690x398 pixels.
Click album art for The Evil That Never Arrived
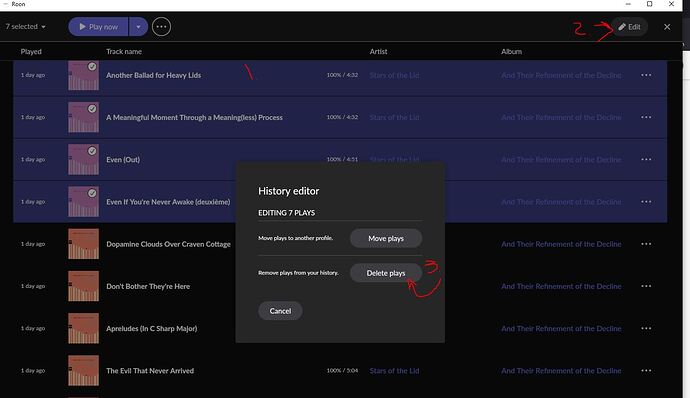(x=84, y=370)
